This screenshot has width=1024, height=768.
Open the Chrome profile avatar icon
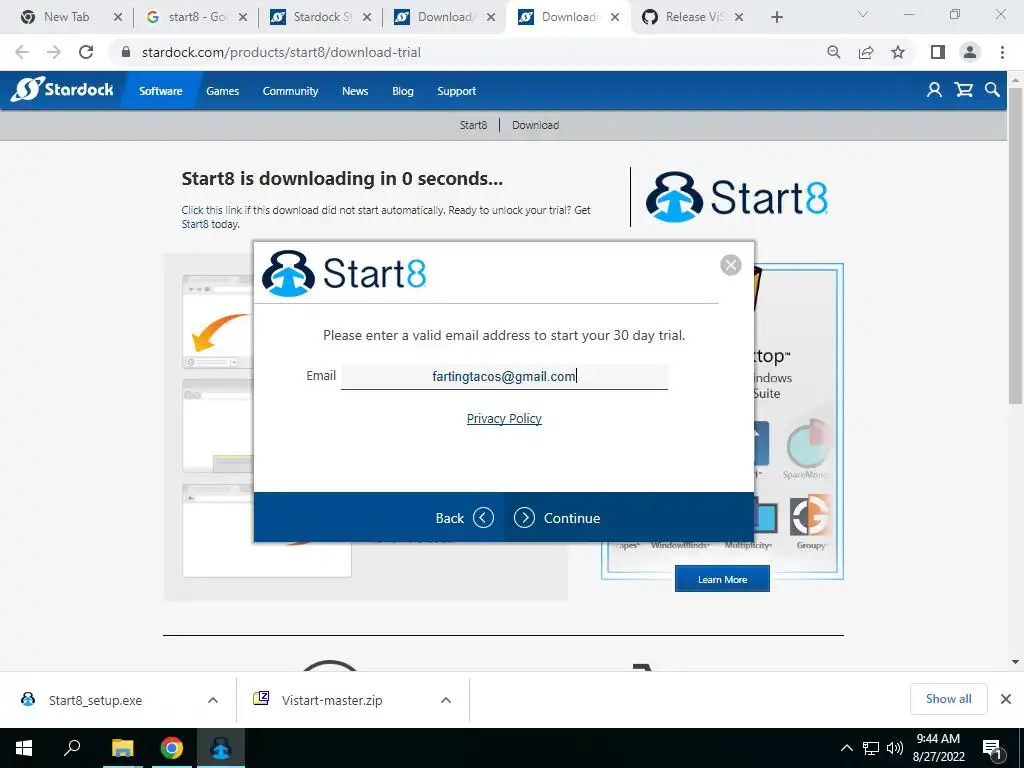point(970,52)
